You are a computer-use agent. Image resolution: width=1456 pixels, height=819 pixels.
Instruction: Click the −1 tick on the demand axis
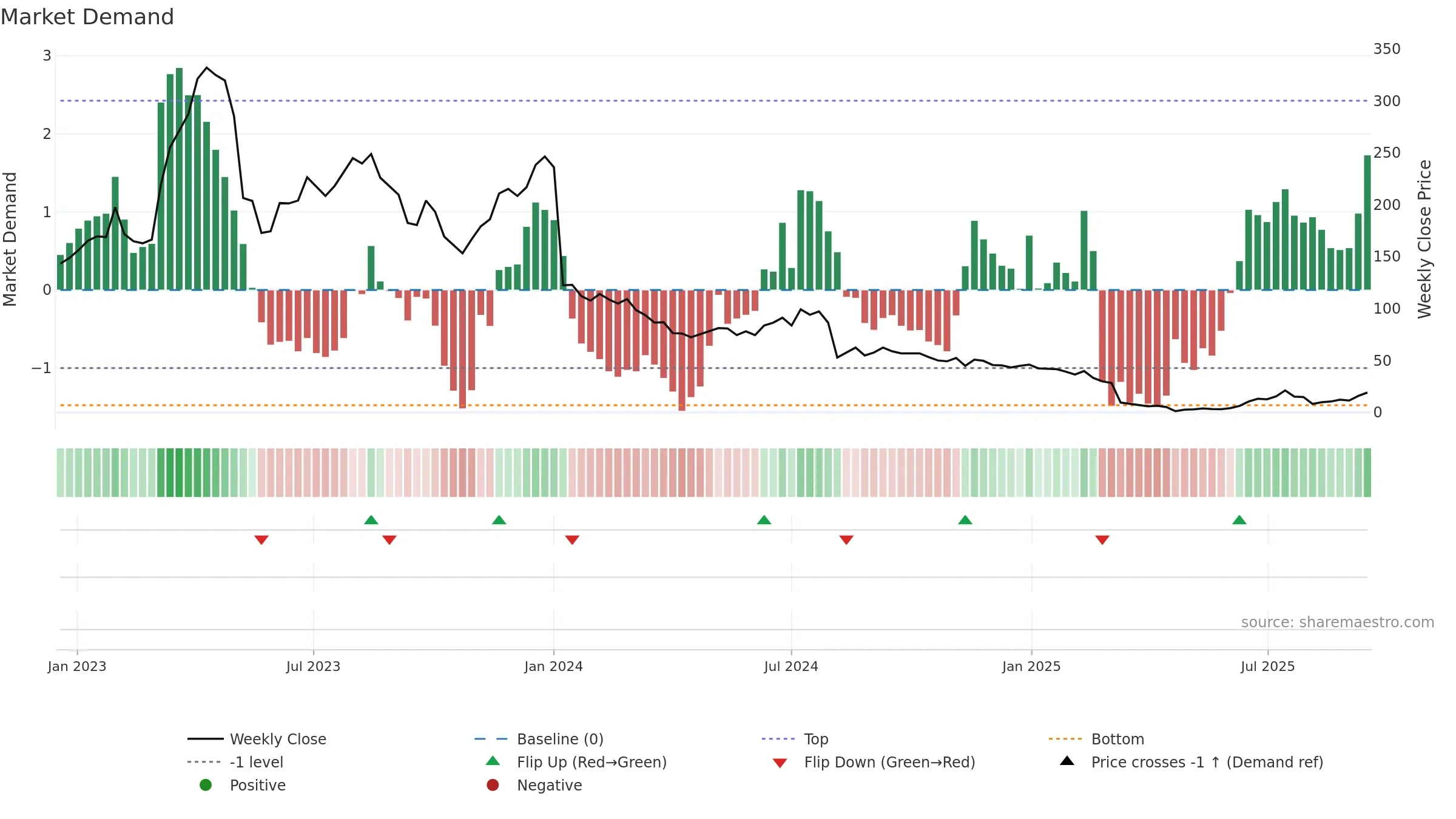pyautogui.click(x=41, y=368)
